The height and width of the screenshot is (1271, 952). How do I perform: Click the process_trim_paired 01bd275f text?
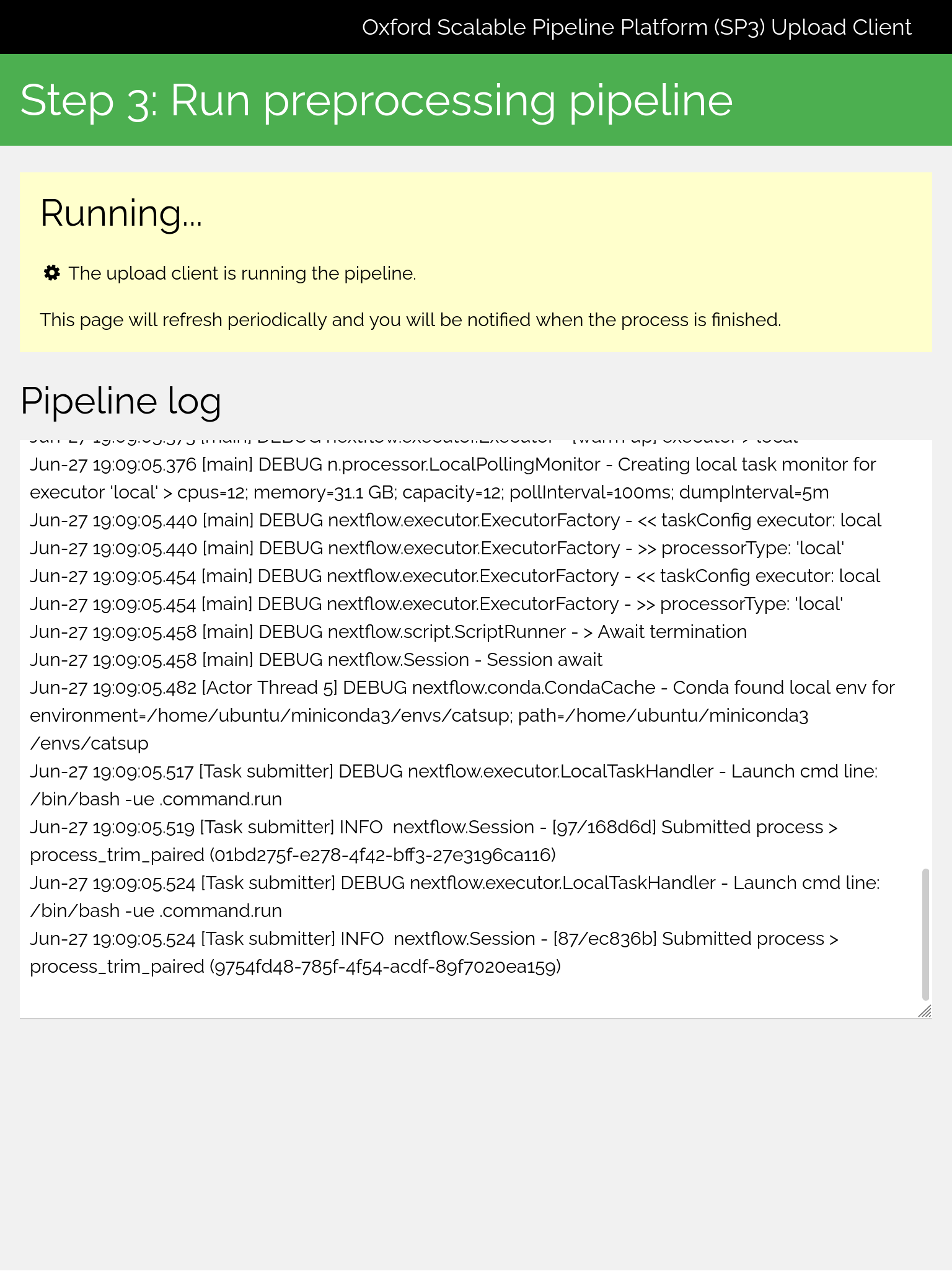point(293,855)
